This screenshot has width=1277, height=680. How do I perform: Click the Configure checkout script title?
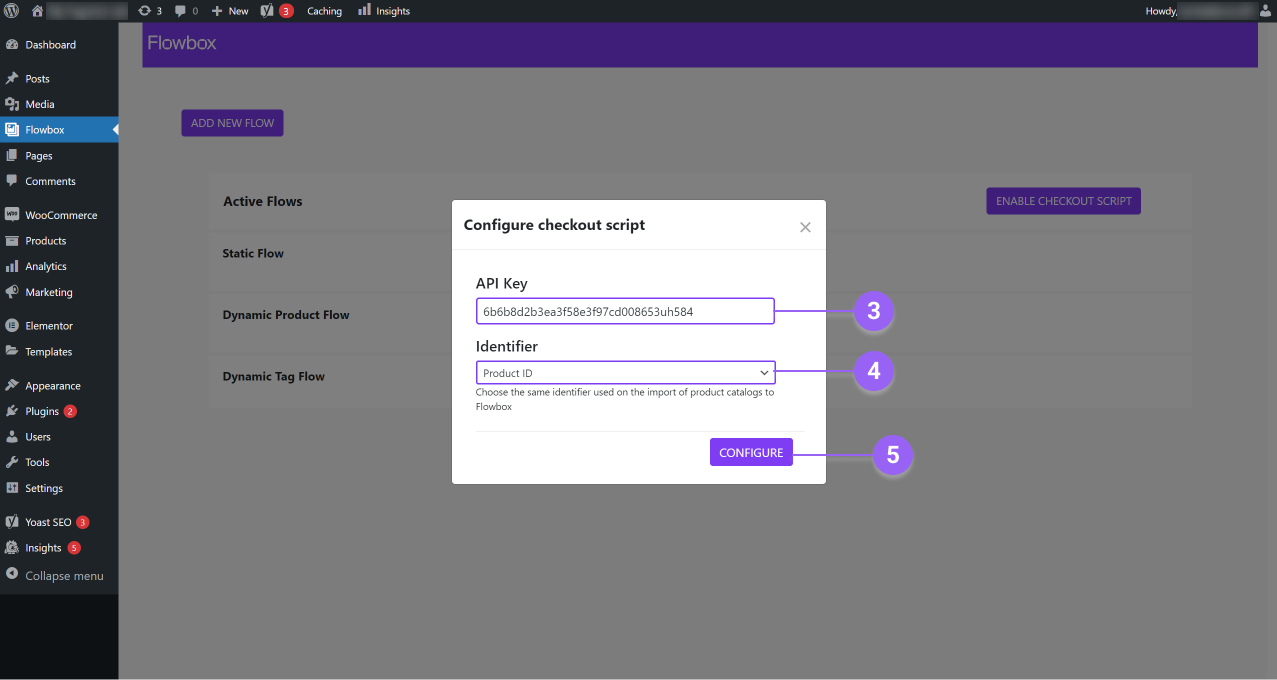pos(554,225)
